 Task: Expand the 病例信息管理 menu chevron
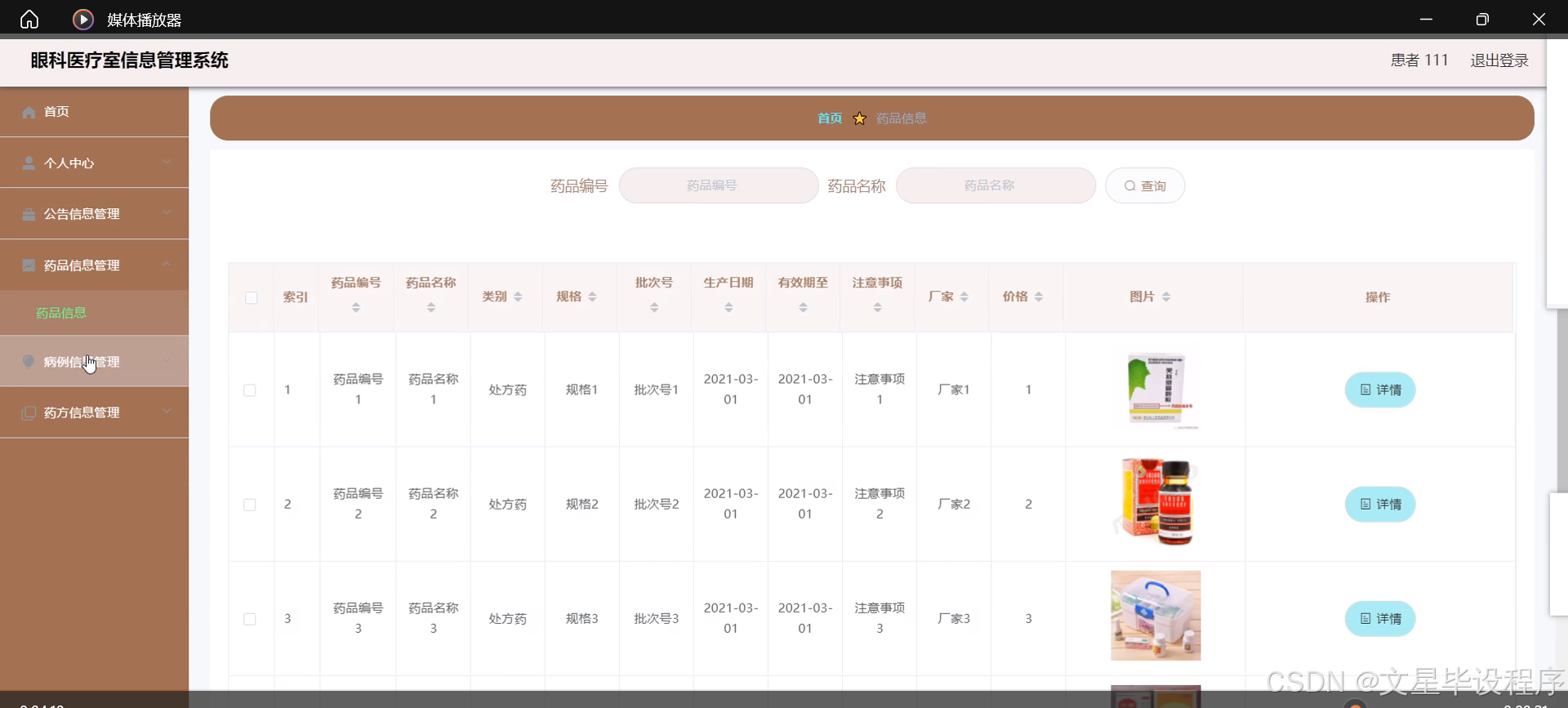point(167,360)
